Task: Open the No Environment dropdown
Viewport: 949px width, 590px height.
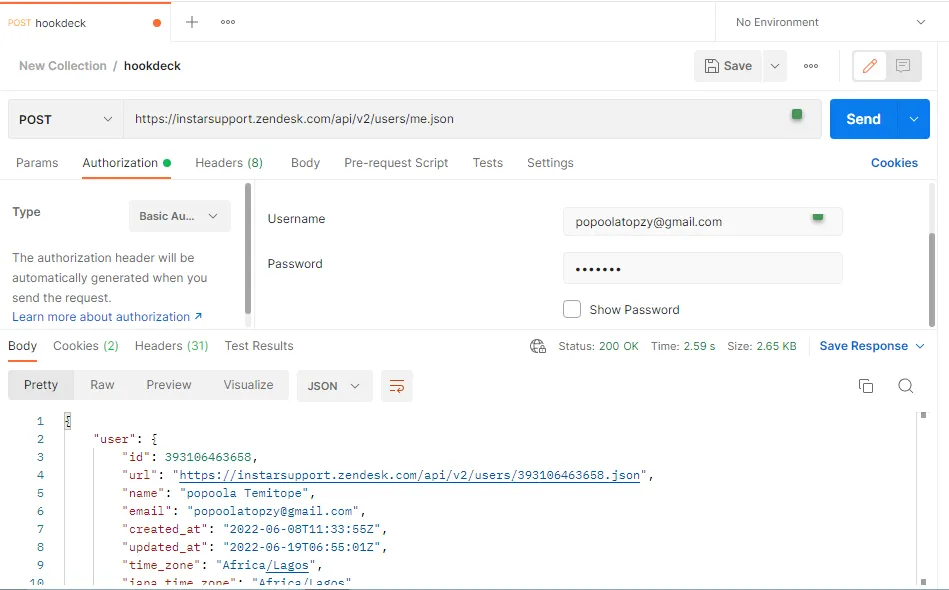Action: [831, 22]
